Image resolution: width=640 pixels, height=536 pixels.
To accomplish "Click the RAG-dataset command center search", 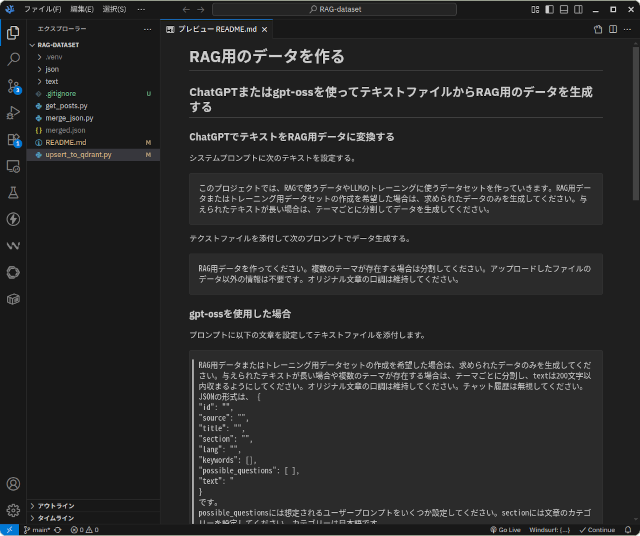I will (x=334, y=9).
